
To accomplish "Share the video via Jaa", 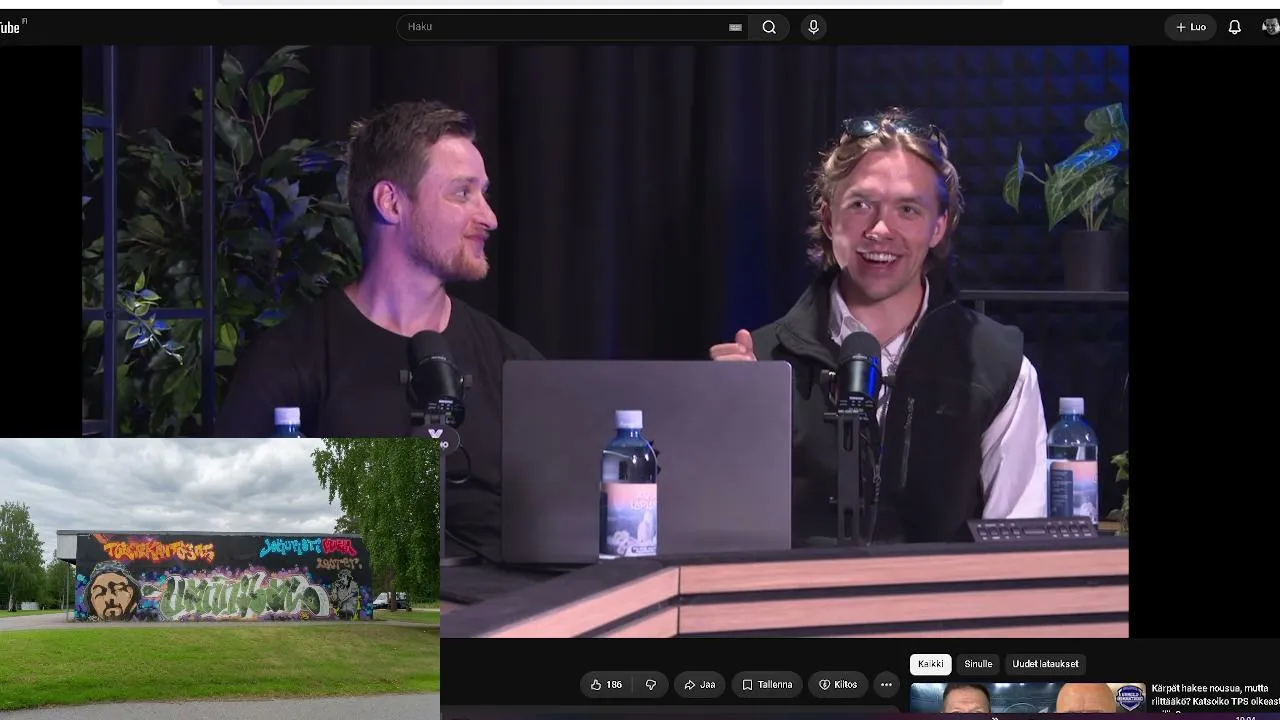I will point(700,685).
